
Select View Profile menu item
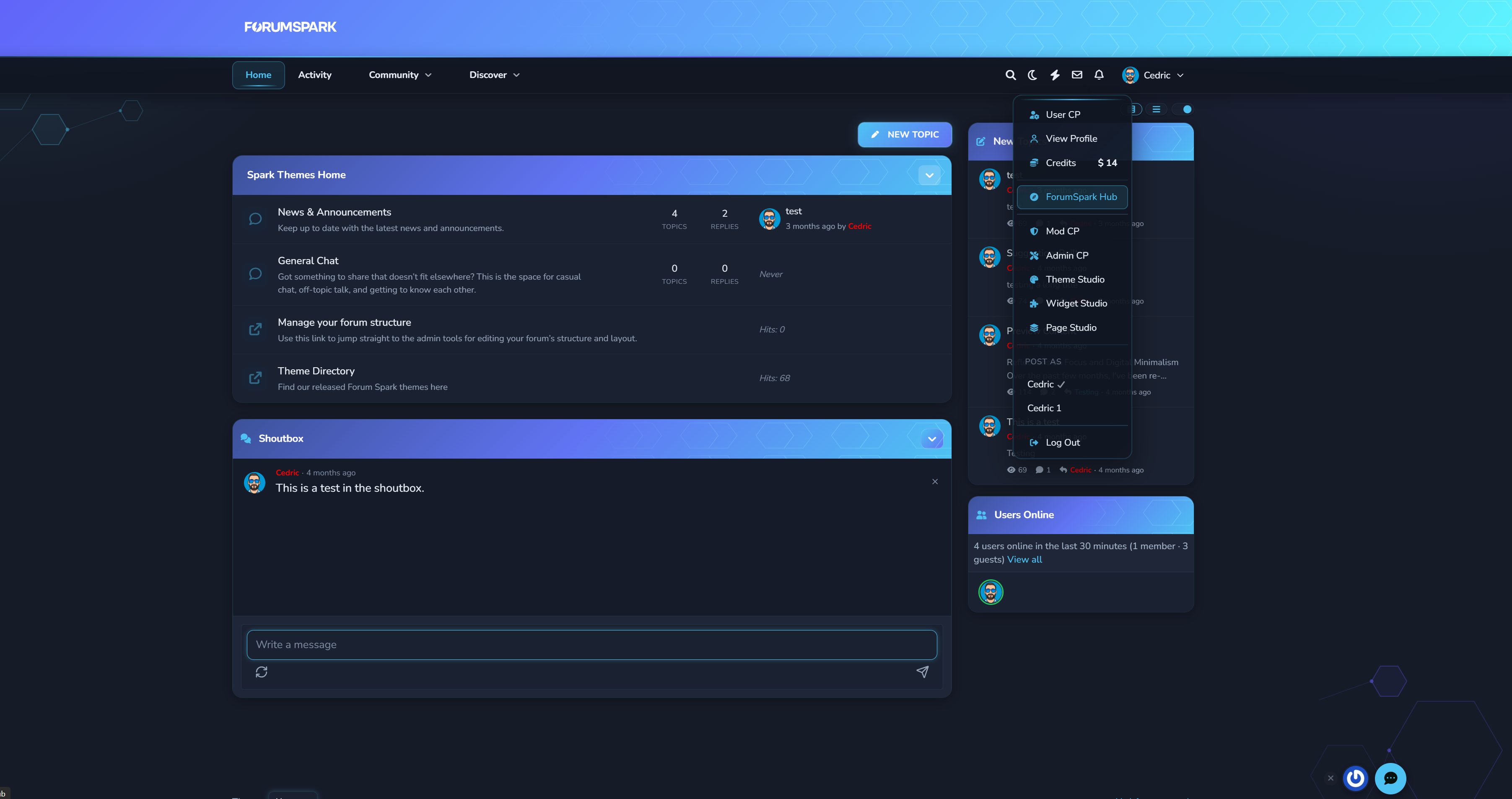tap(1072, 139)
